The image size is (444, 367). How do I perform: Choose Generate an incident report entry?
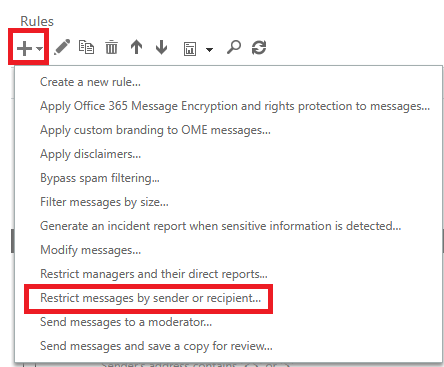click(221, 226)
